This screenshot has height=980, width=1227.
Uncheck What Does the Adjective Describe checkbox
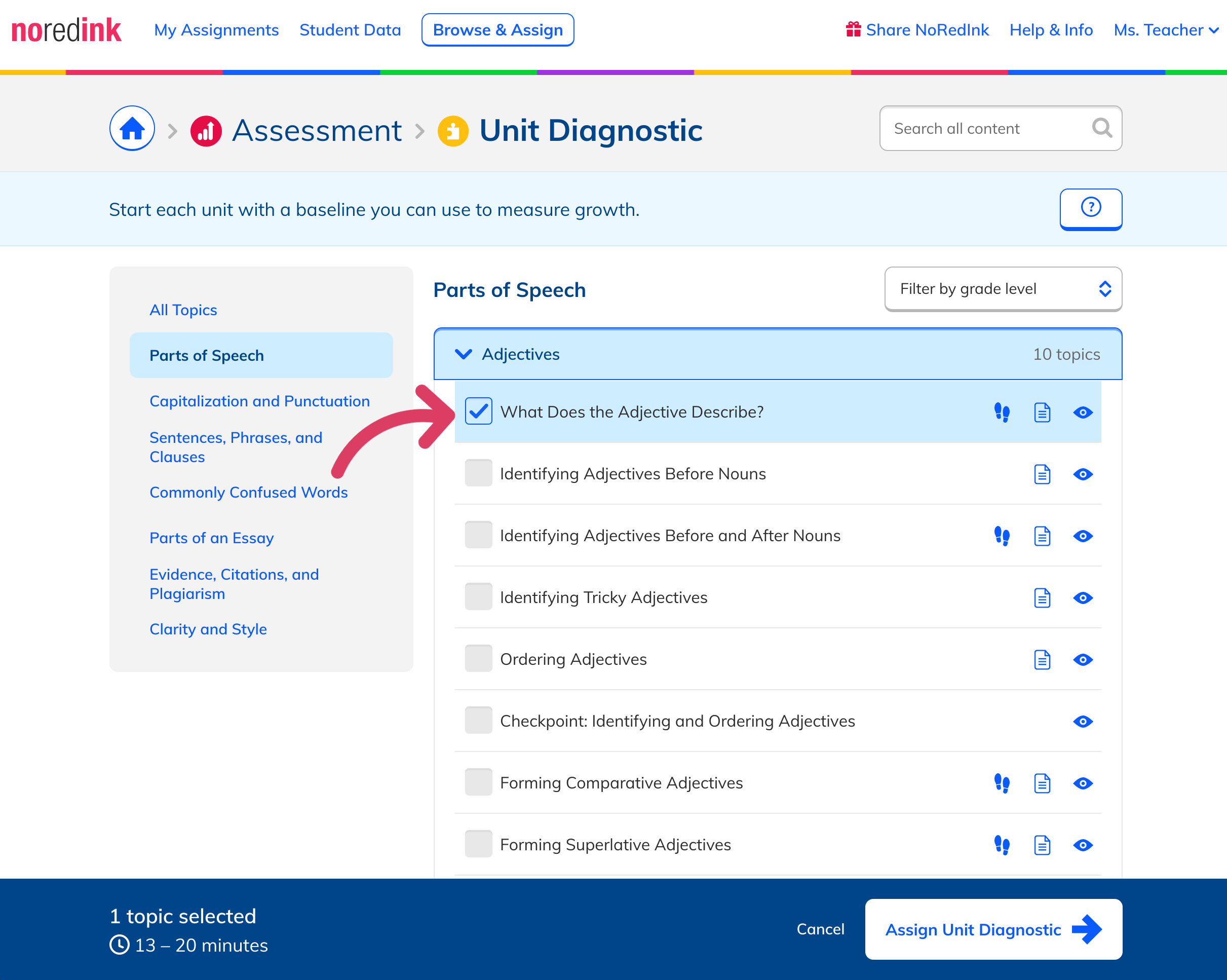[478, 411]
